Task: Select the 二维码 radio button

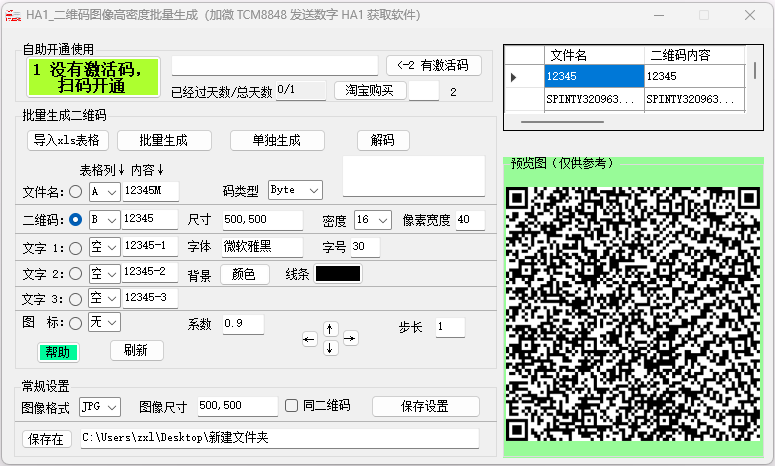Action: point(75,219)
